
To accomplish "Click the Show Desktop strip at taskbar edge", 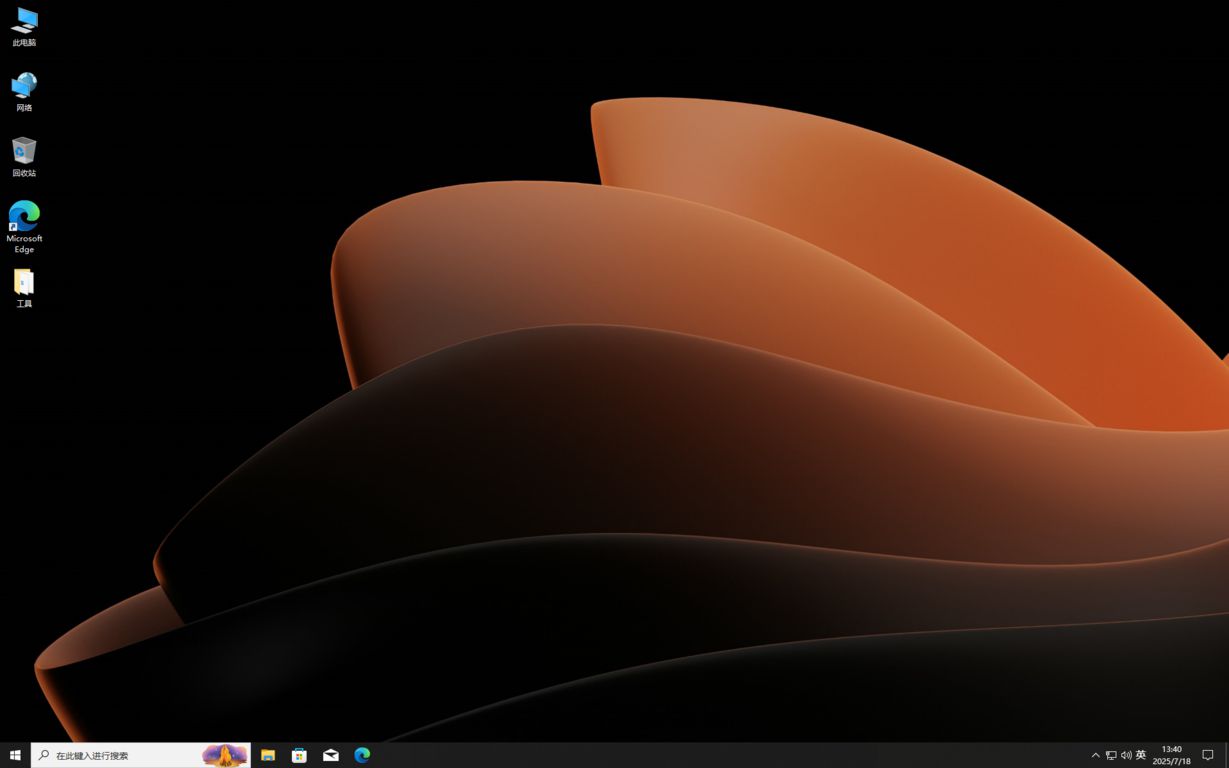I will pyautogui.click(x=1226, y=755).
